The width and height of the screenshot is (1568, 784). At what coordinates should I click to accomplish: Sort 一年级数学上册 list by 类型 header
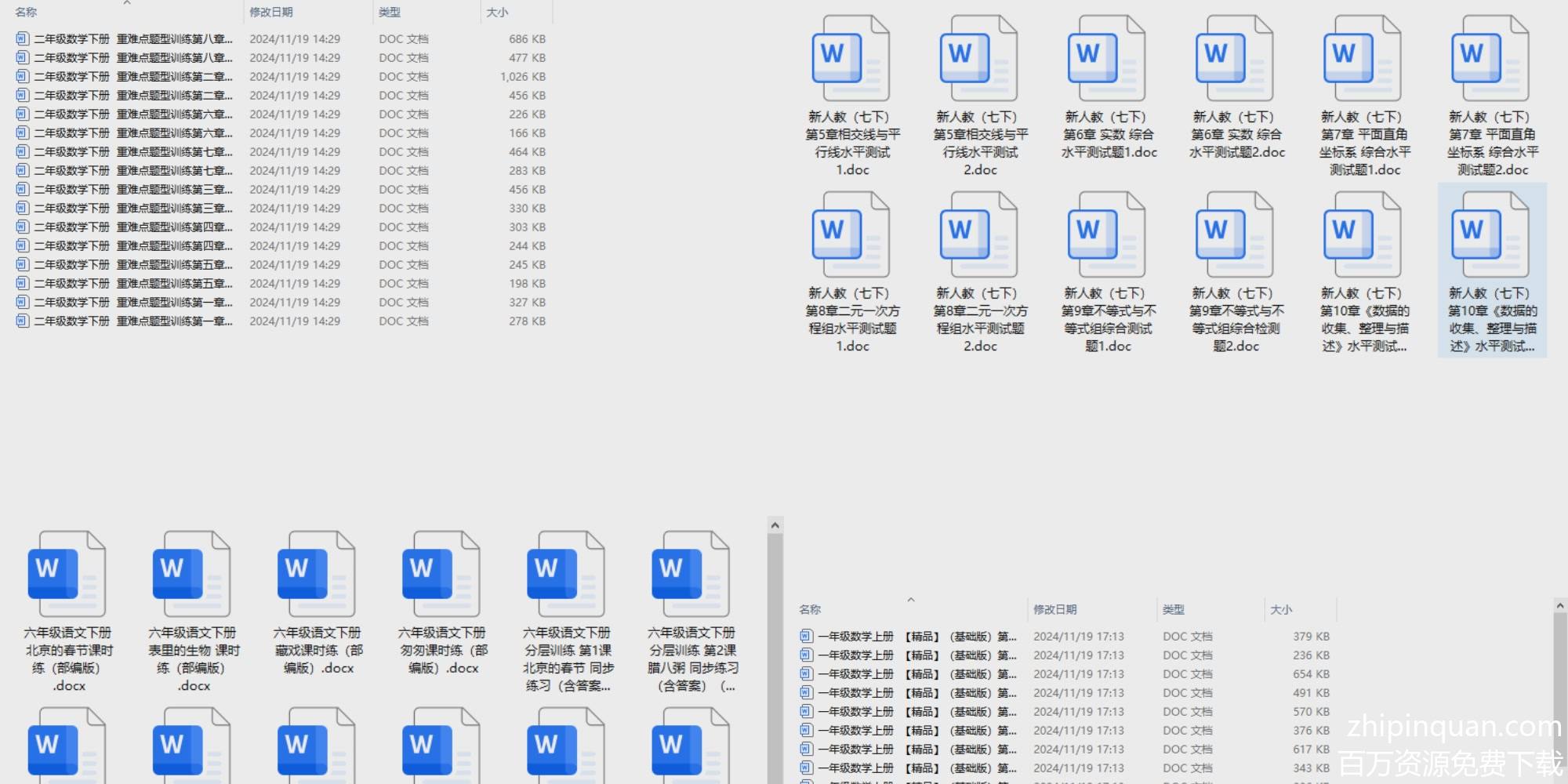(x=1174, y=609)
